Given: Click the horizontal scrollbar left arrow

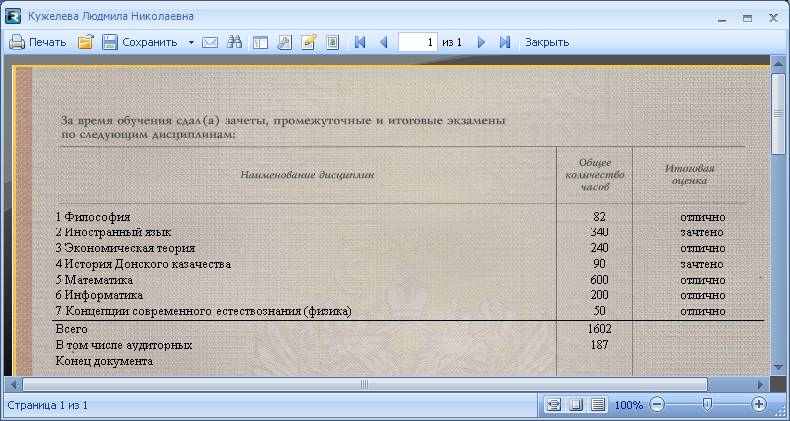Looking at the screenshot, I should pos(13,385).
